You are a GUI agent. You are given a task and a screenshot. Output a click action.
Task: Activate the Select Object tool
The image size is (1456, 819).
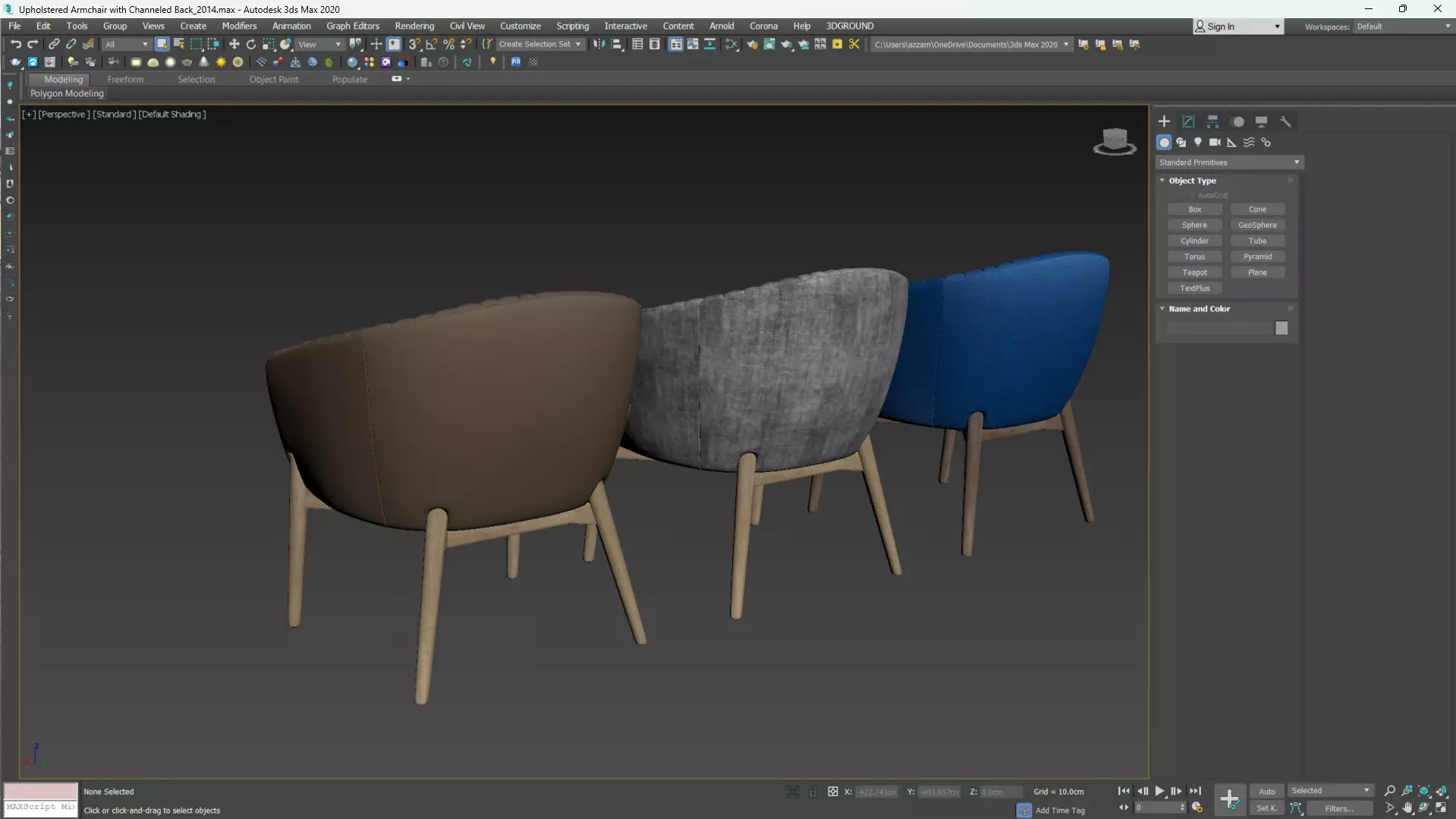[162, 44]
